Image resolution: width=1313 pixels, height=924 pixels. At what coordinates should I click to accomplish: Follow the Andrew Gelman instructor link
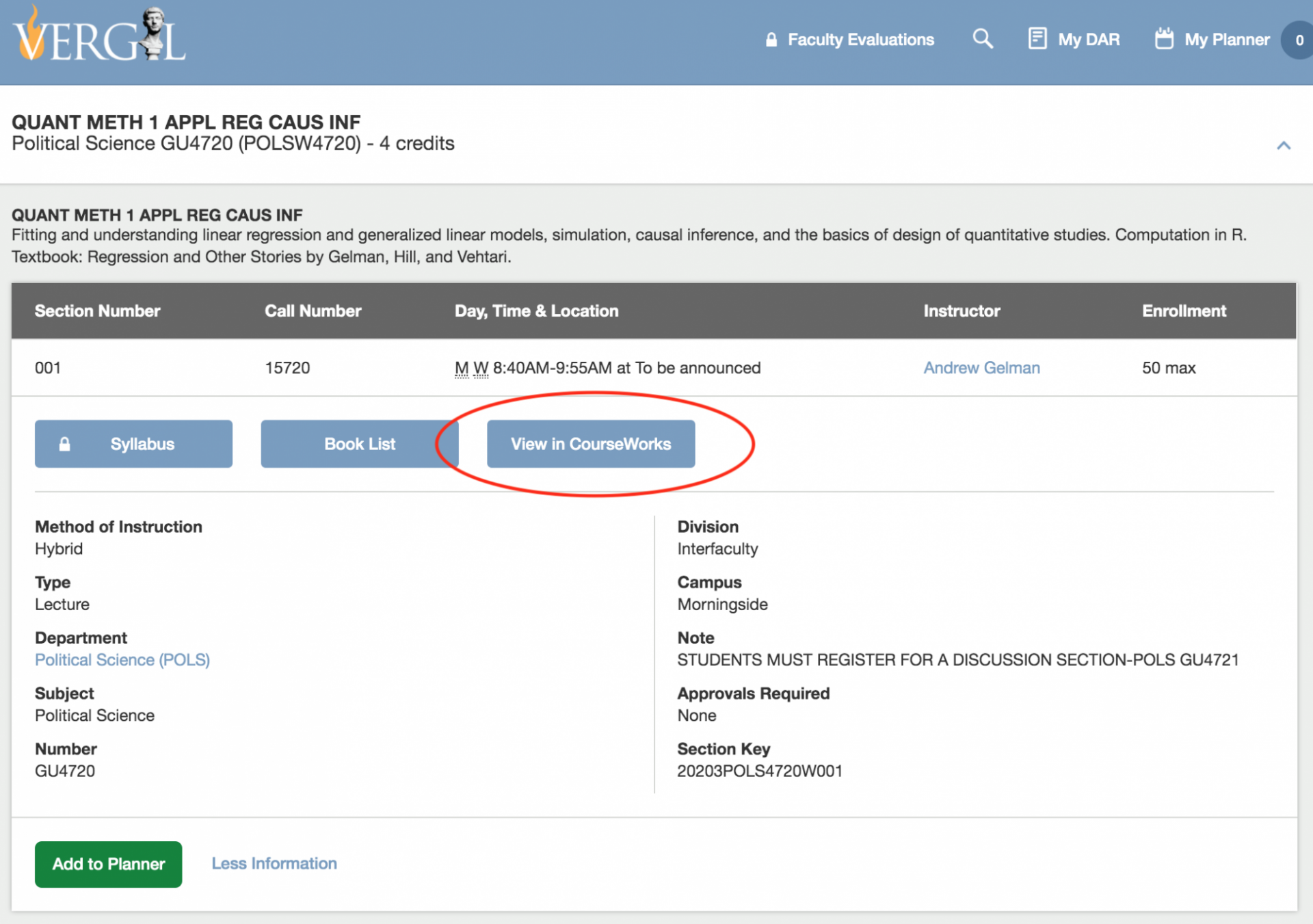click(x=981, y=368)
